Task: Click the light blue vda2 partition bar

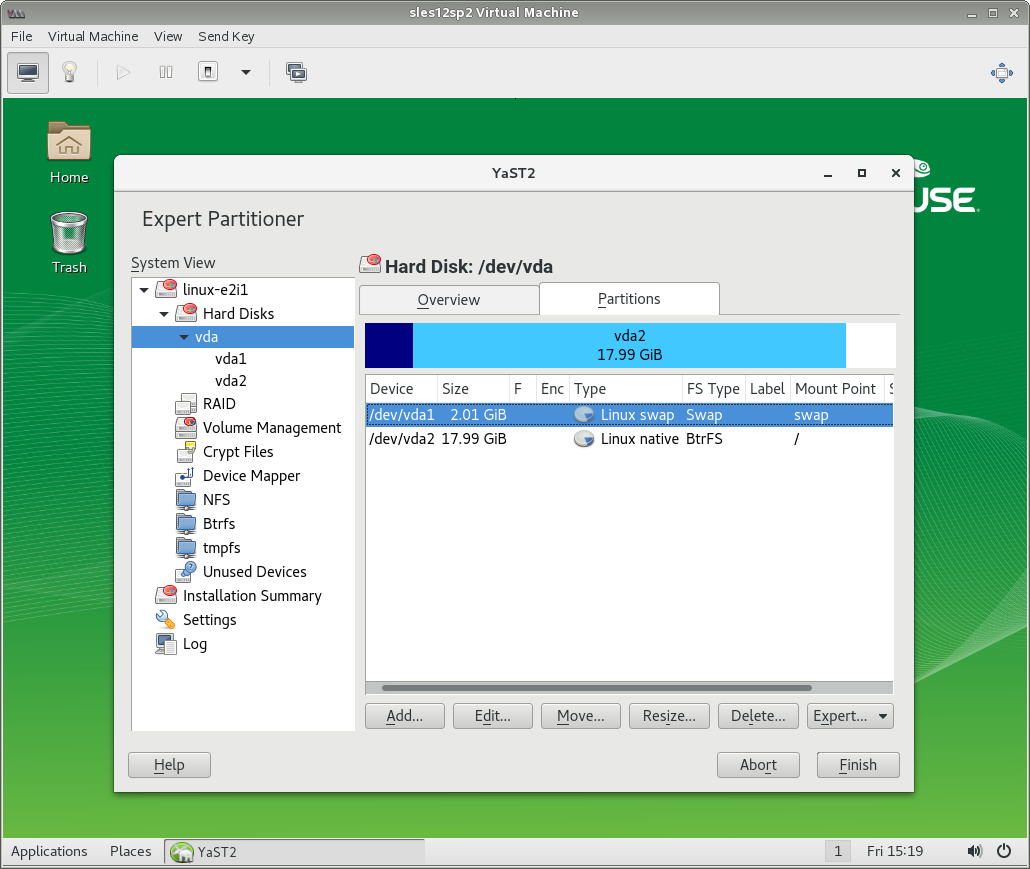Action: click(x=629, y=345)
